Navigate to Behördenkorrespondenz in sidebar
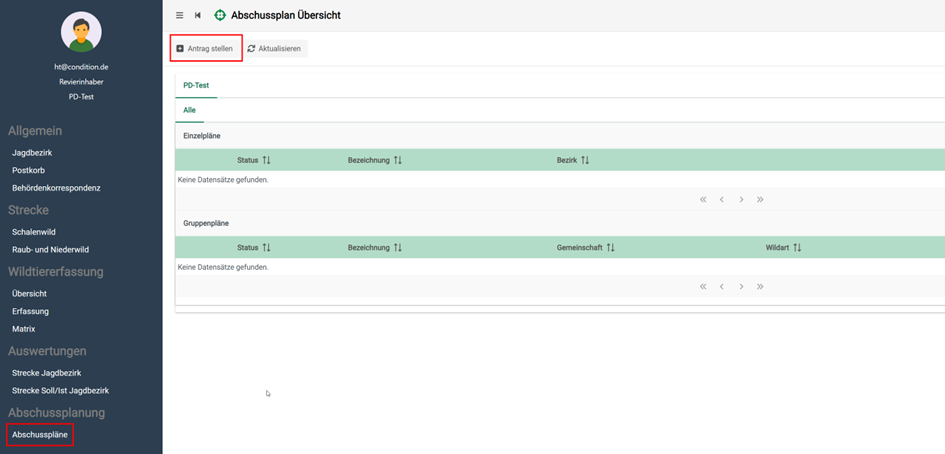Image resolution: width=945 pixels, height=454 pixels. pos(56,188)
